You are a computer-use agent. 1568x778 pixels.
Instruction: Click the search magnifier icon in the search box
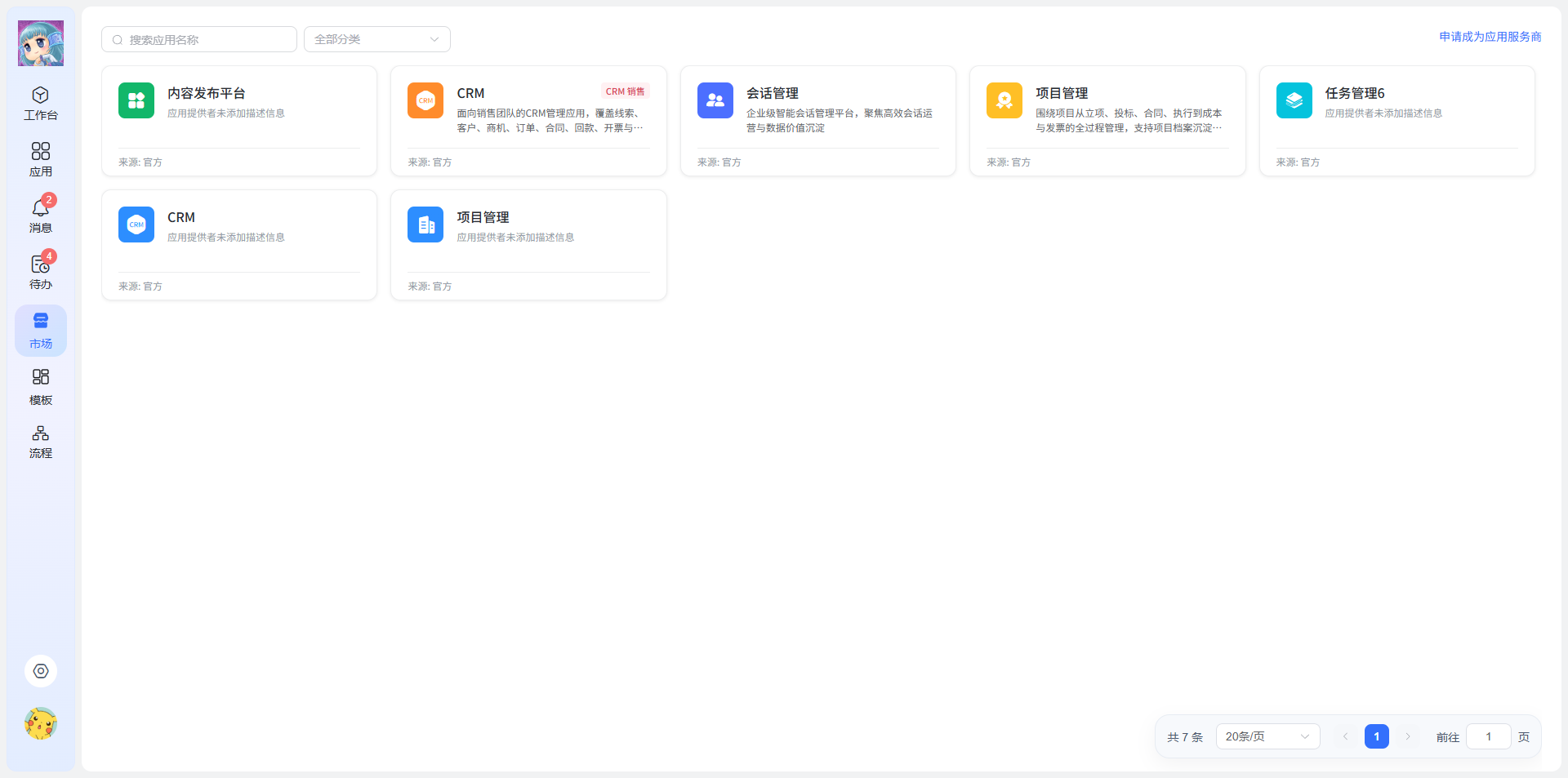pos(118,40)
